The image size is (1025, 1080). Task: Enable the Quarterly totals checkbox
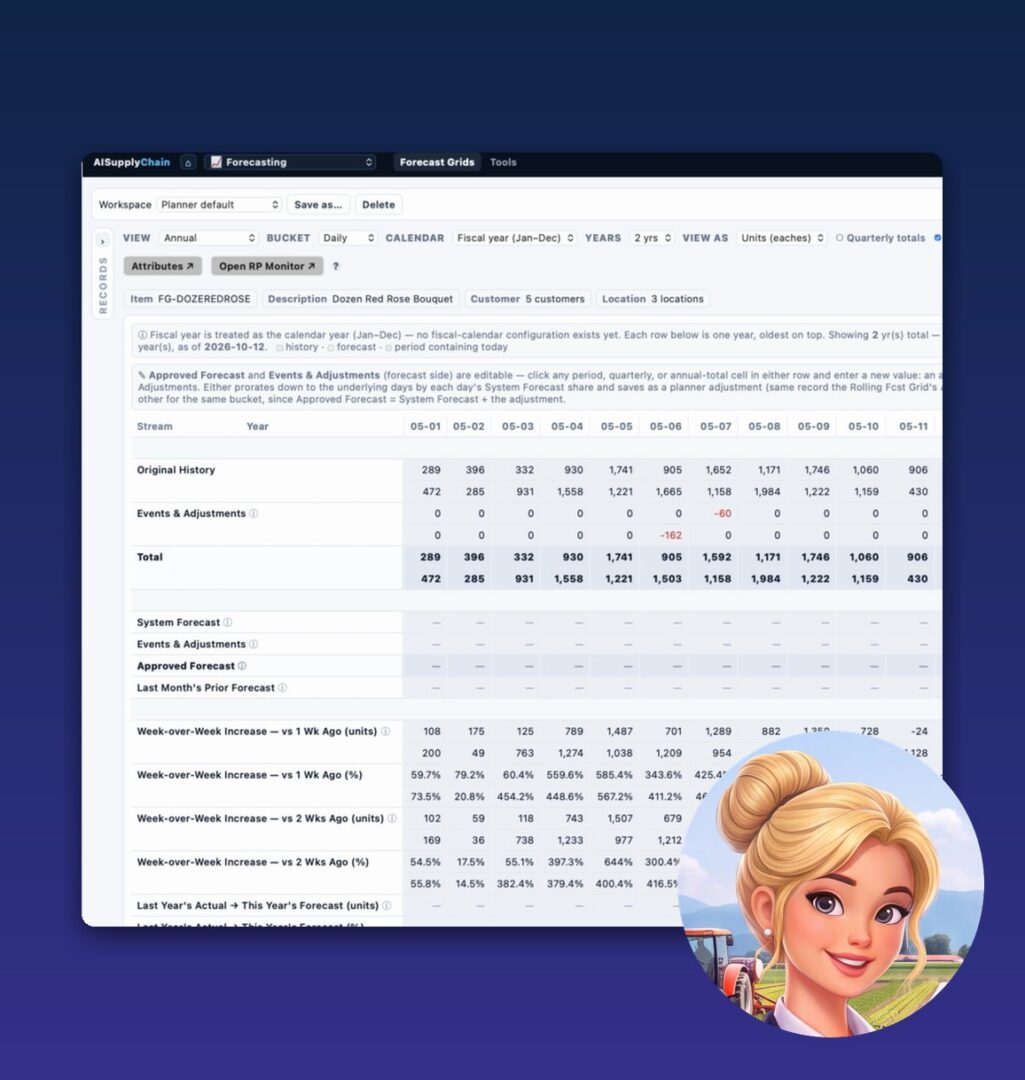point(840,238)
